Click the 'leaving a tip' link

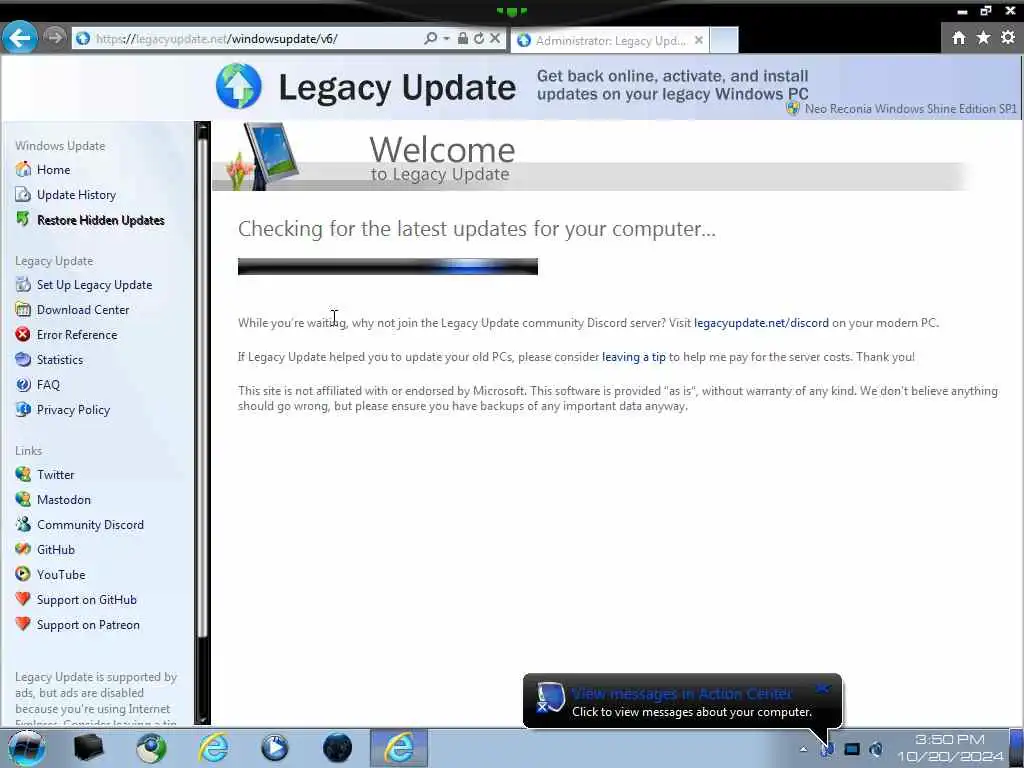[633, 357]
